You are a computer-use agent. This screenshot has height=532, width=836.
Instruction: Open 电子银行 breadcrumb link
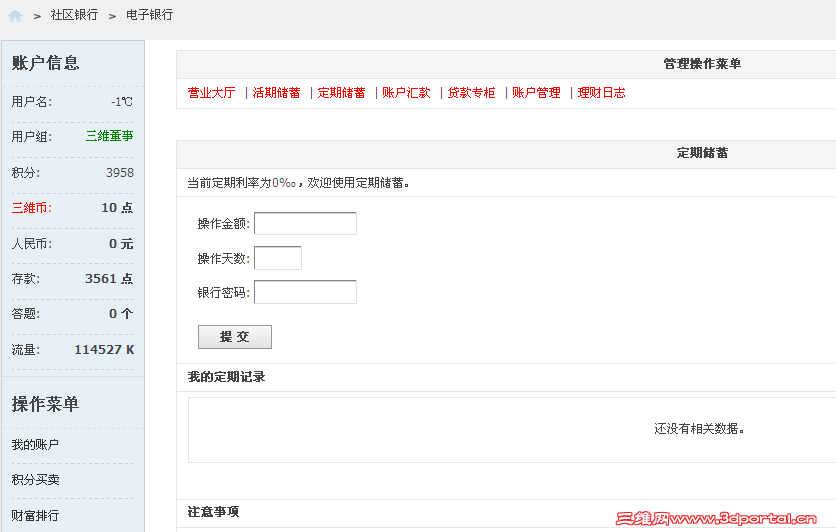[x=149, y=16]
